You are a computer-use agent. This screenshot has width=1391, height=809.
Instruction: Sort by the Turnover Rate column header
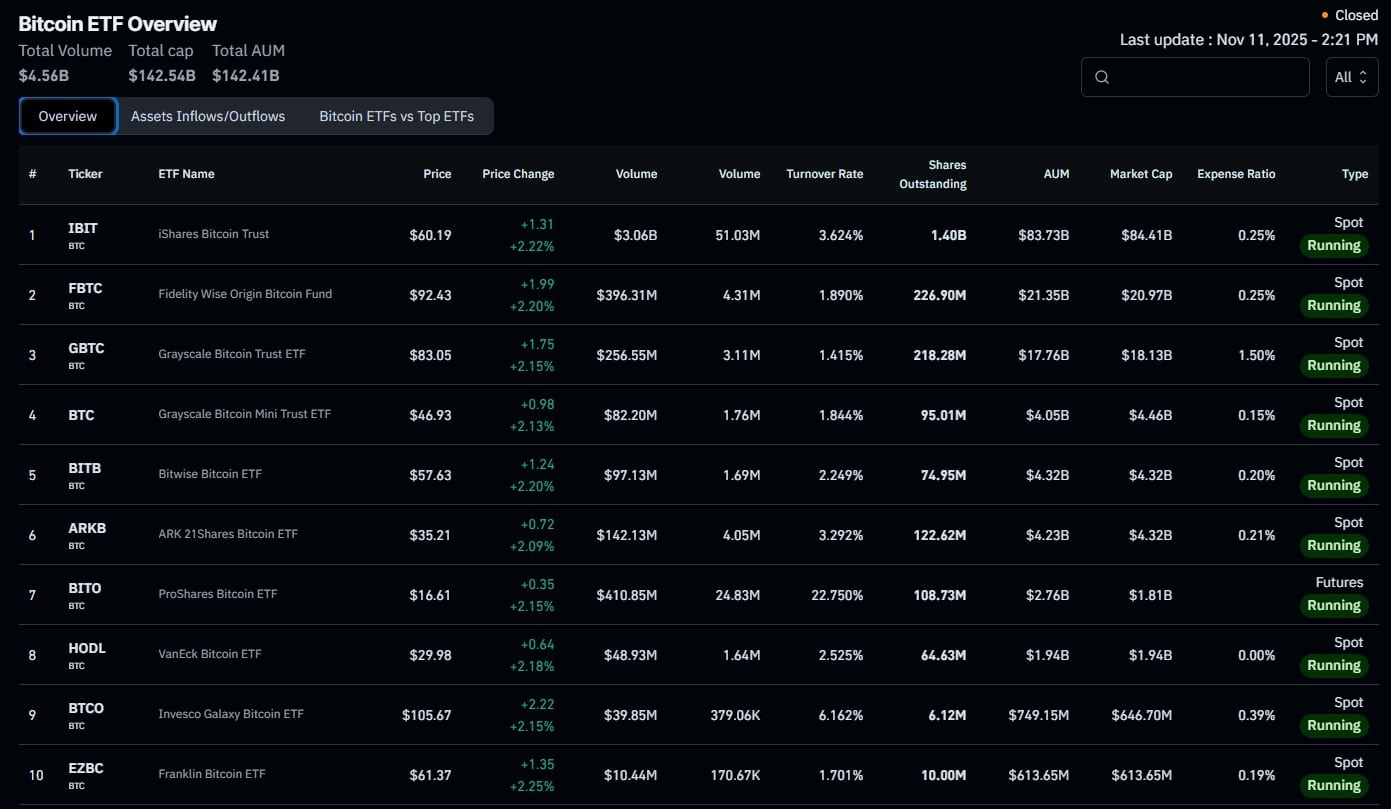(x=824, y=173)
